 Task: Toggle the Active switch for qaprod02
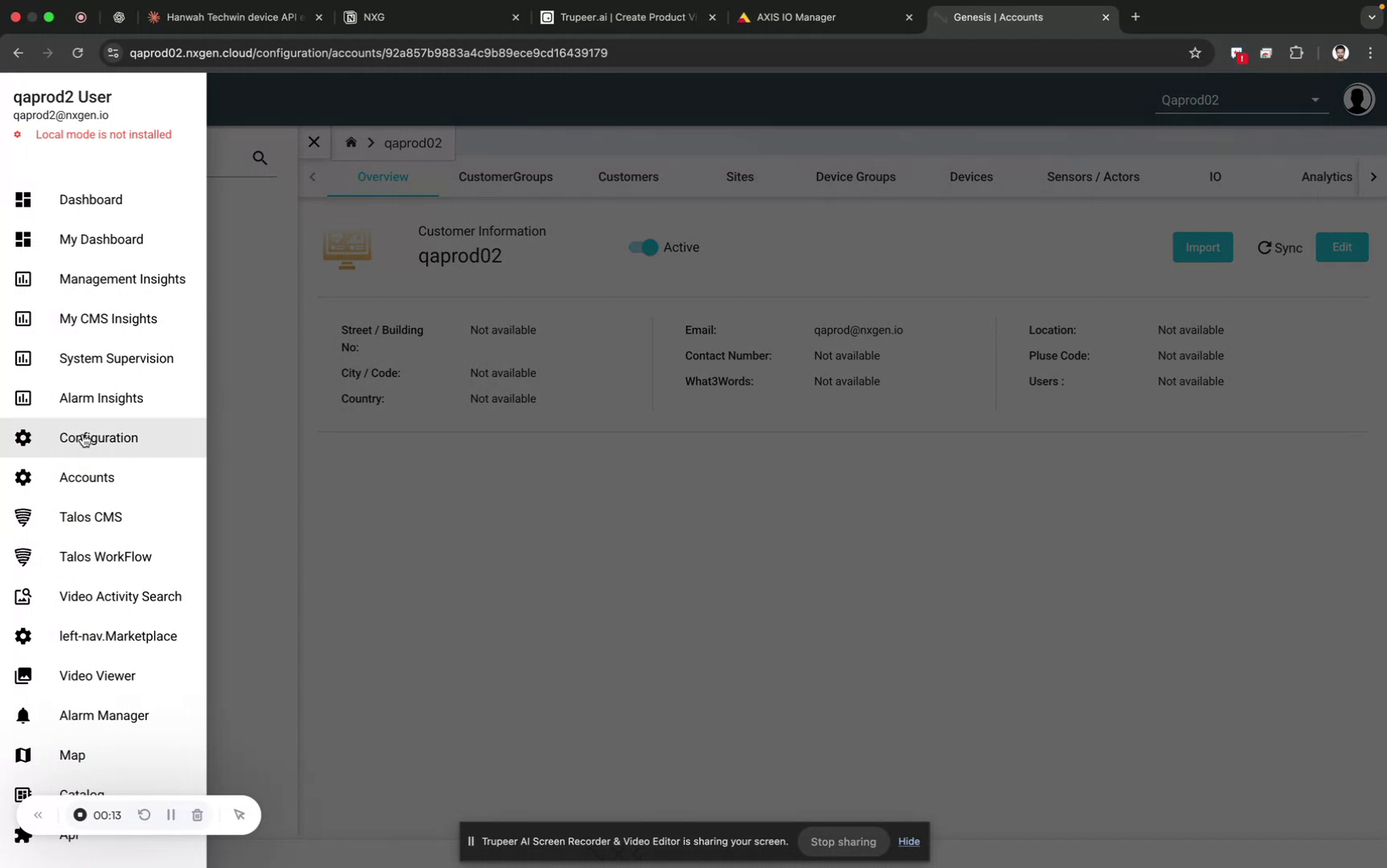641,248
